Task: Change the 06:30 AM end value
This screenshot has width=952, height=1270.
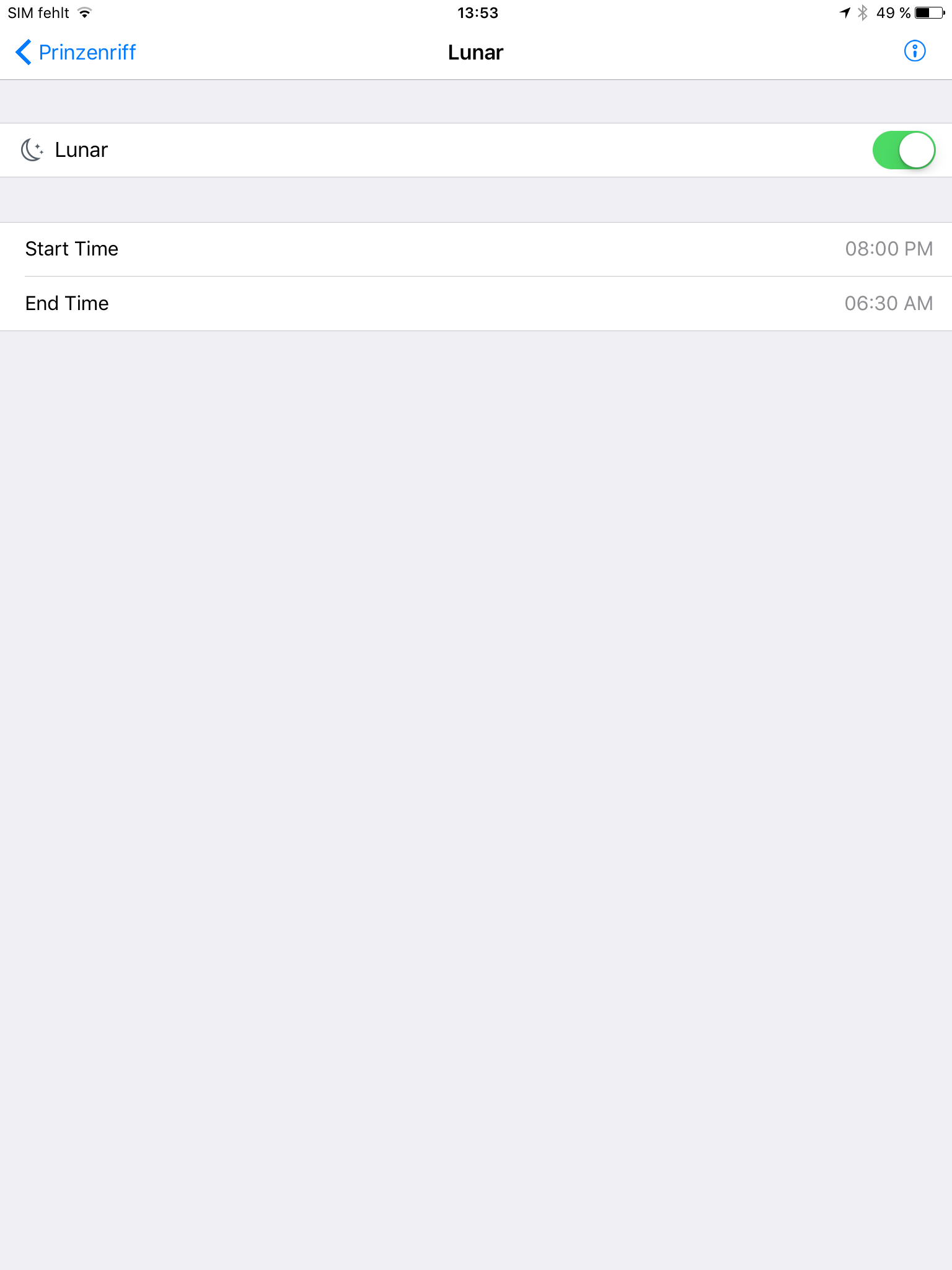Action: [889, 303]
